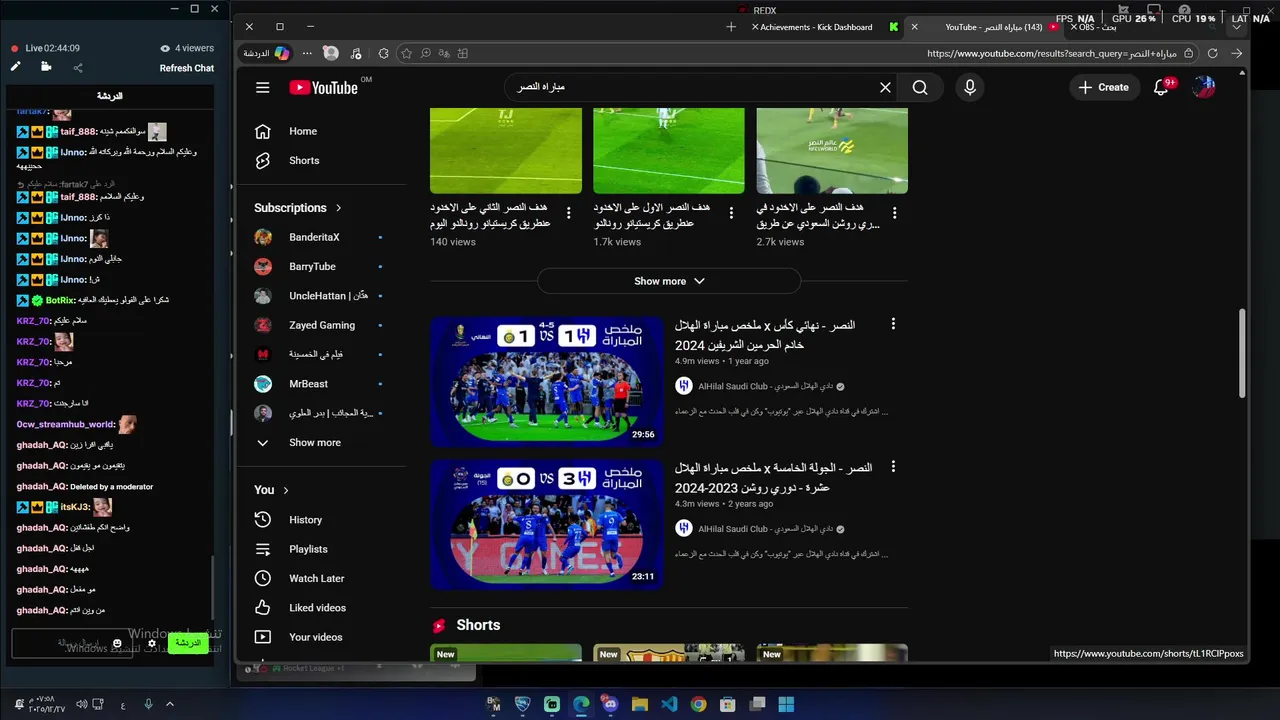Viewport: 1280px width, 720px height.
Task: Open options for 2023-2024 Roshn League video
Action: pyautogui.click(x=894, y=467)
